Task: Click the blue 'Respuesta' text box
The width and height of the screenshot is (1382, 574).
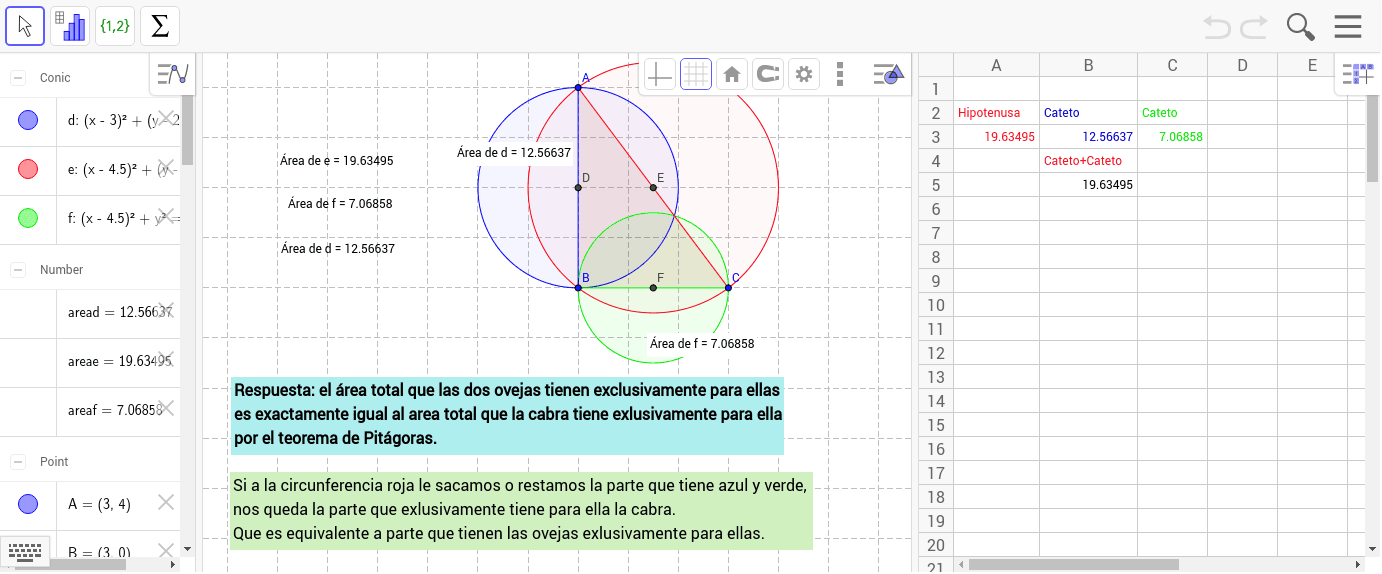Action: tap(507, 414)
